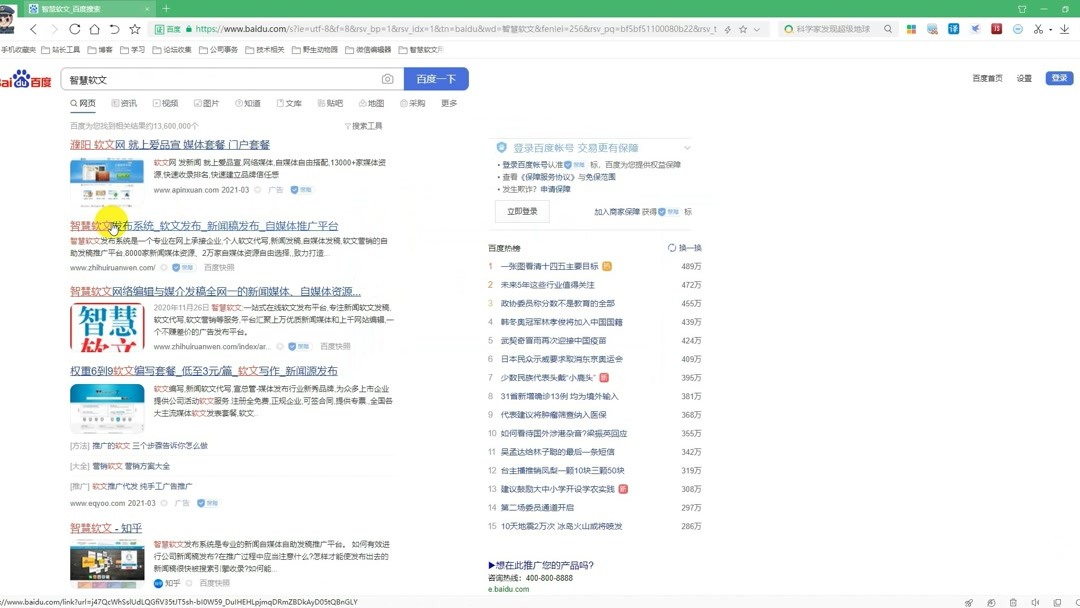The image size is (1080, 608).
Task: Click the red JS extension icon
Action: click(996, 29)
